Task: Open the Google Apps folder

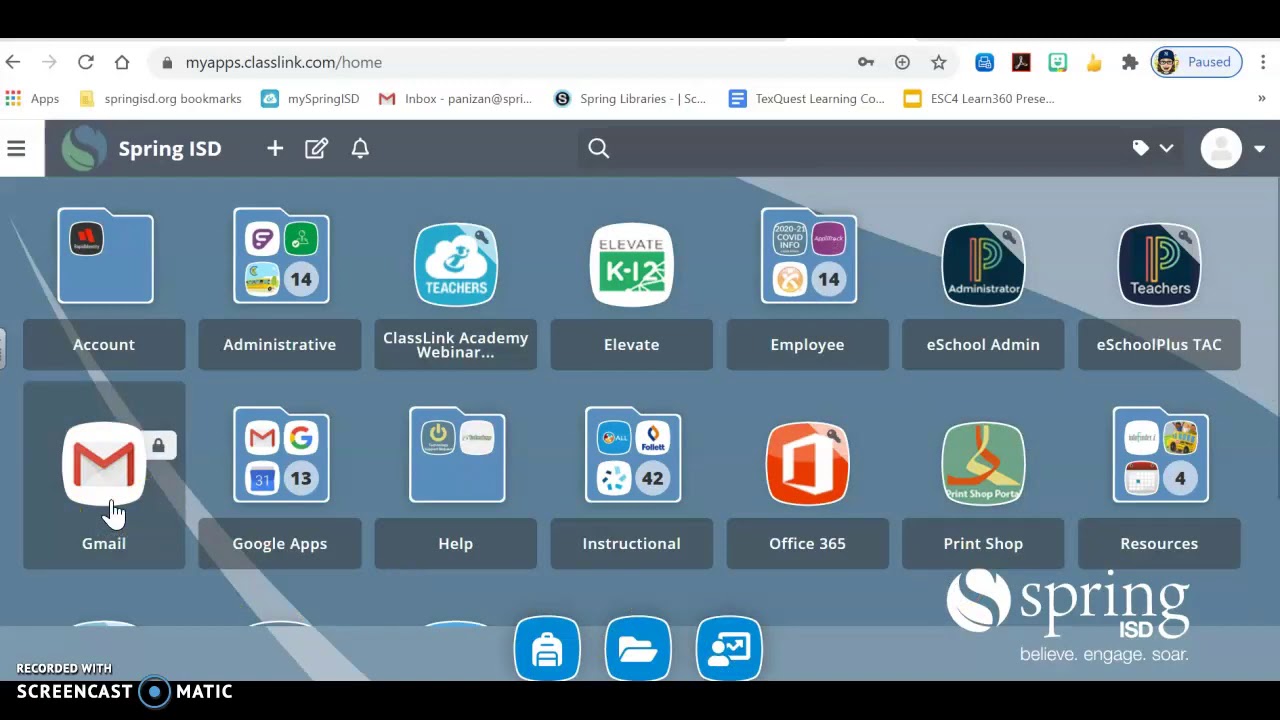Action: tap(281, 456)
